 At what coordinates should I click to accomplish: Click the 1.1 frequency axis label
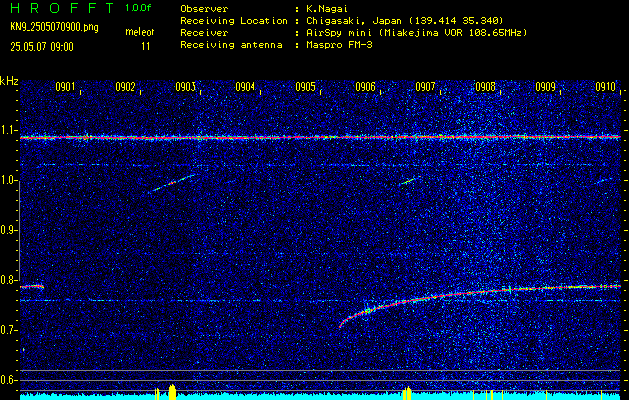tap(8, 130)
